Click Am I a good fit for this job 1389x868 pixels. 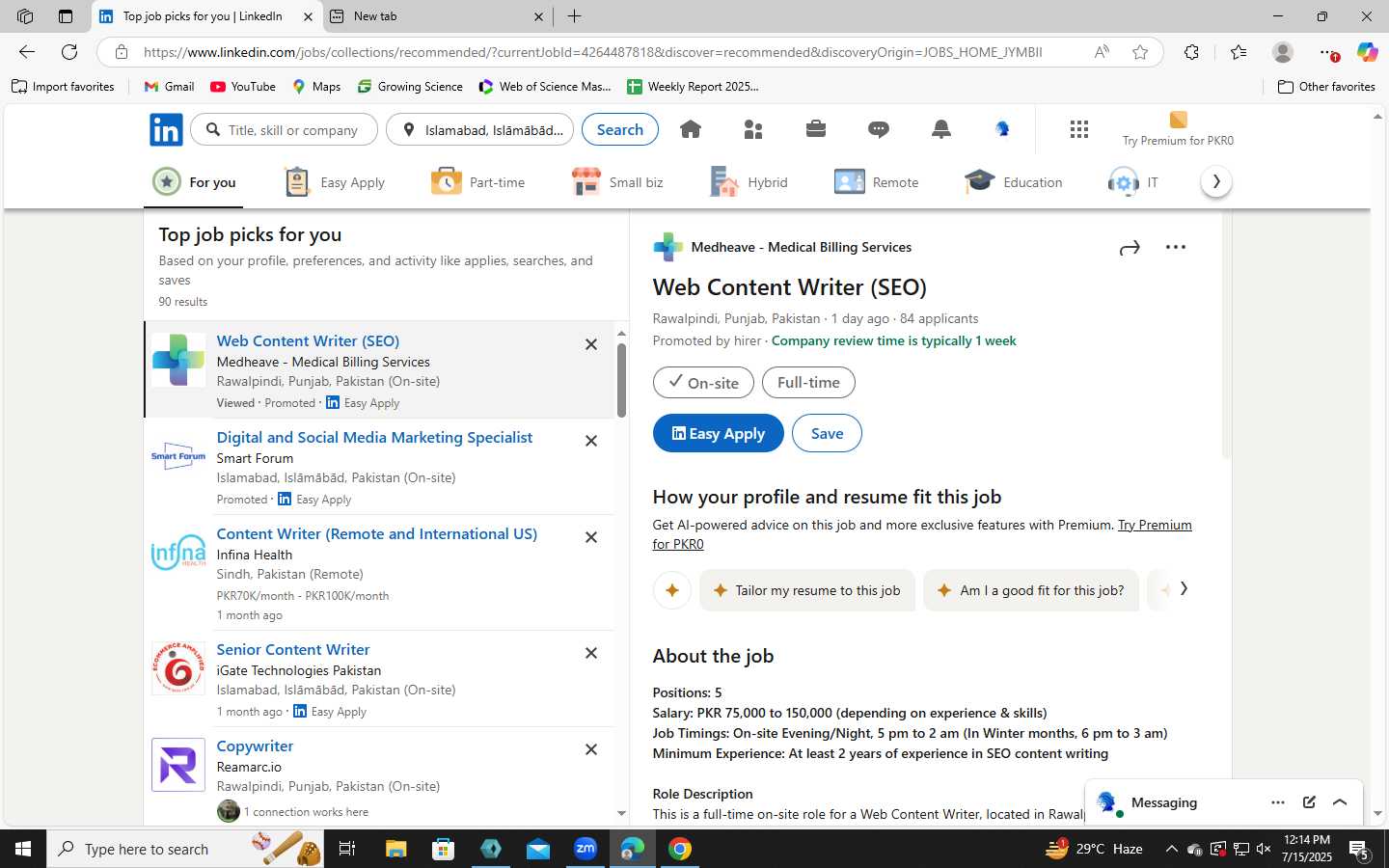(1031, 590)
